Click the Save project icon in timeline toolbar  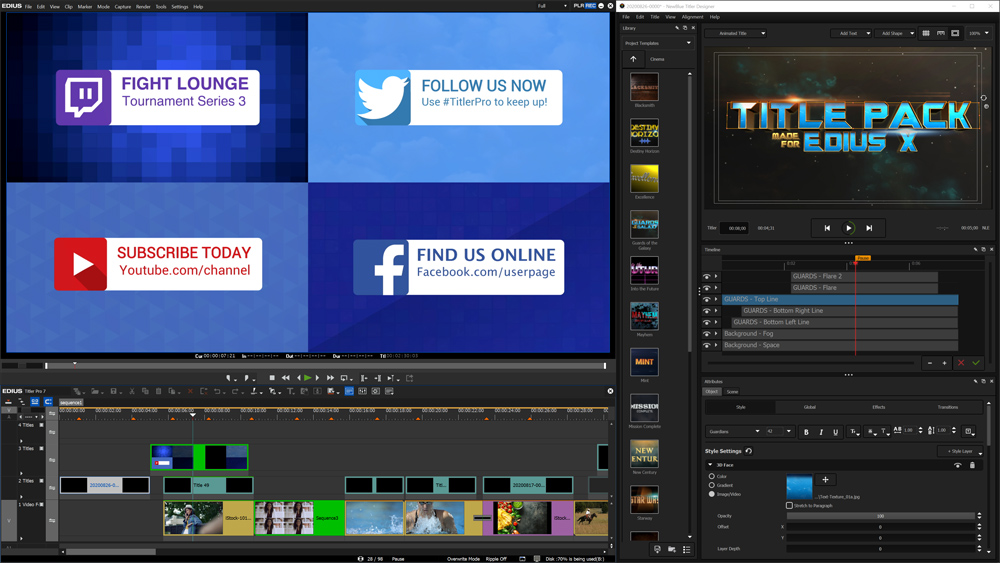pos(114,391)
